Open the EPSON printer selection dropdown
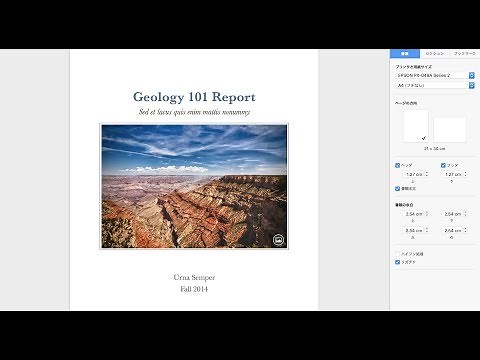This screenshot has height=360, width=480. pos(435,75)
